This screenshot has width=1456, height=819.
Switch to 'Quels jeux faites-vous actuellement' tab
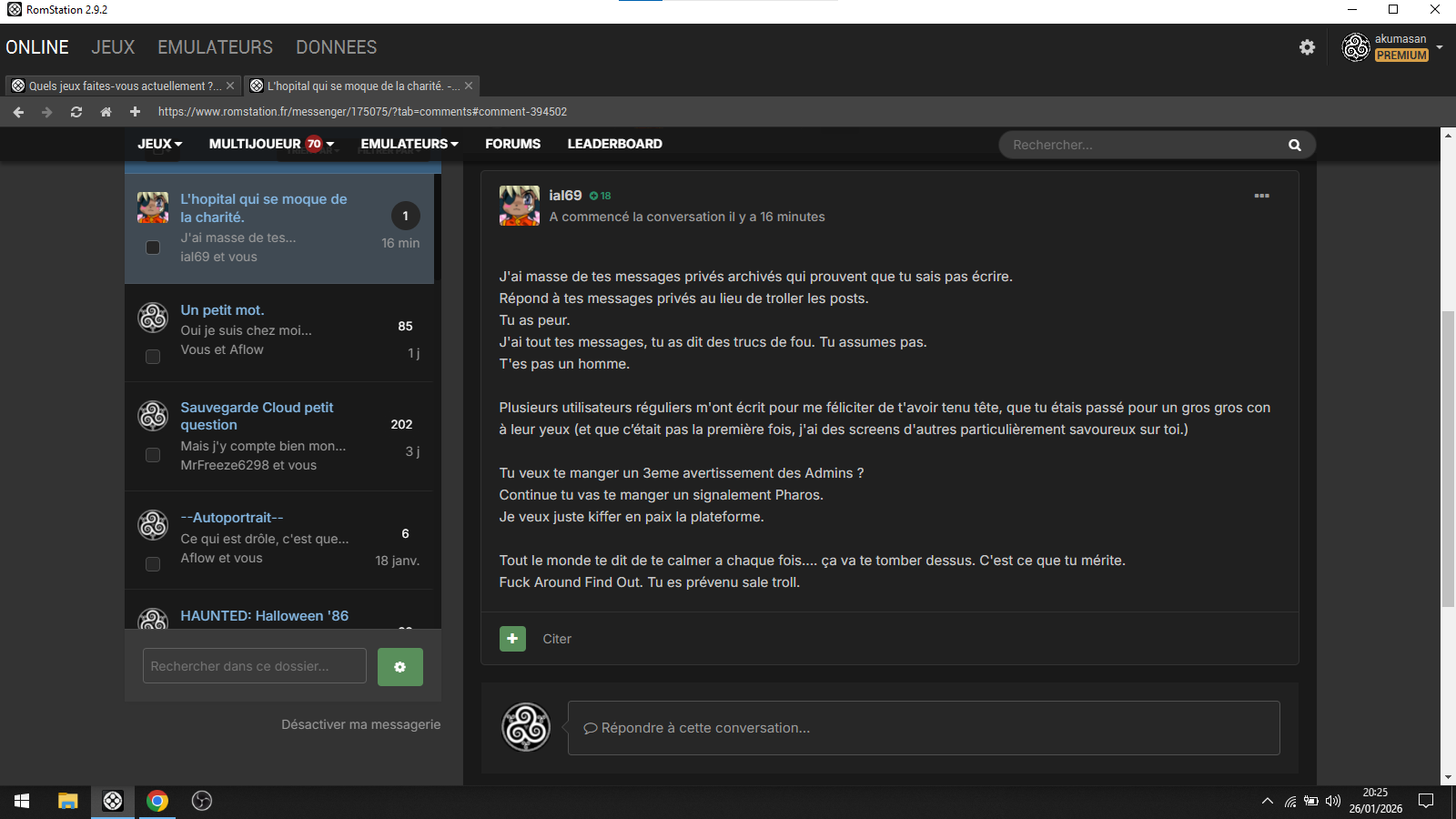click(118, 86)
